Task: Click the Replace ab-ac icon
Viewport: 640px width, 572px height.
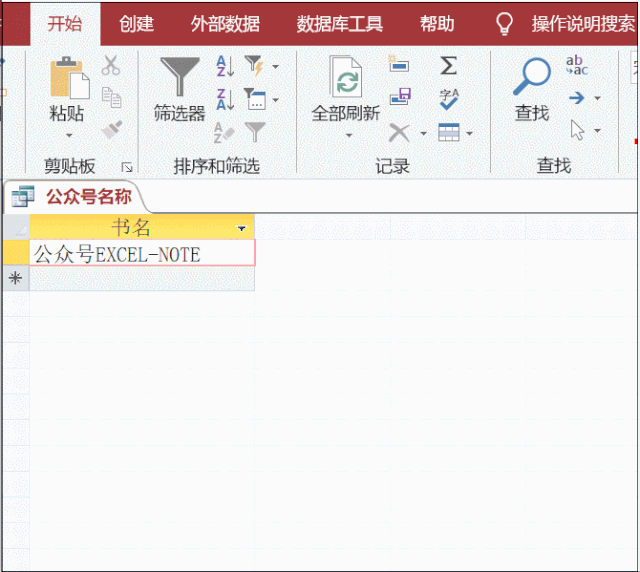Action: (577, 65)
